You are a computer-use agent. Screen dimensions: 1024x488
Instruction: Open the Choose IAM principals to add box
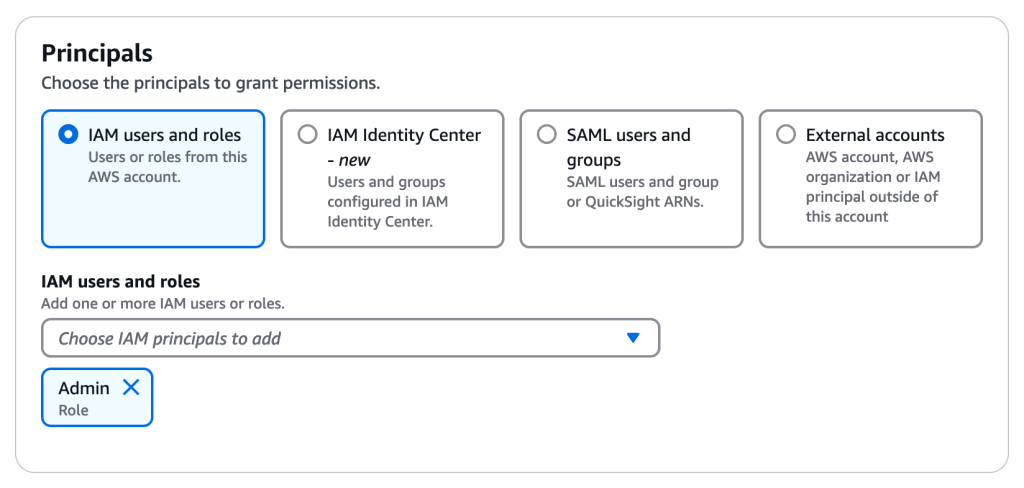point(330,338)
